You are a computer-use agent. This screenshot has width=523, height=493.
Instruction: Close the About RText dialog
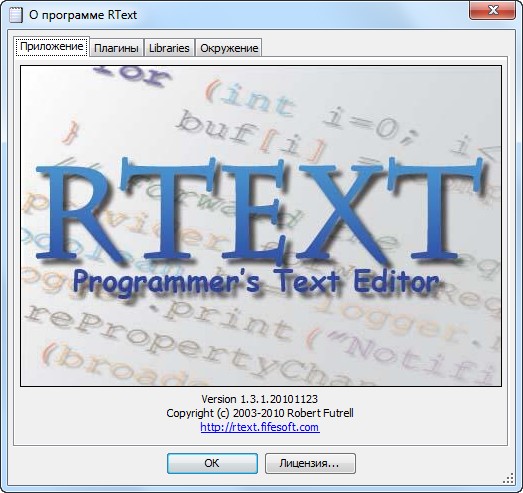point(492,10)
